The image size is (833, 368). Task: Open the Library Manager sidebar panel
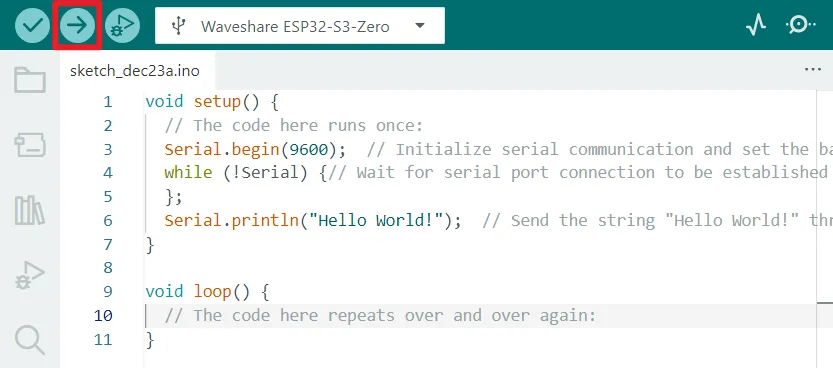tap(30, 210)
